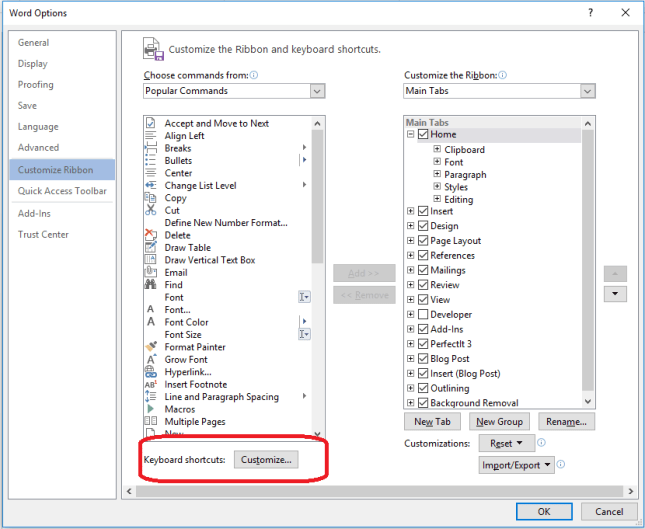Screen dimensions: 645x529
Task: Open the Trust Center category
Action: point(43,234)
